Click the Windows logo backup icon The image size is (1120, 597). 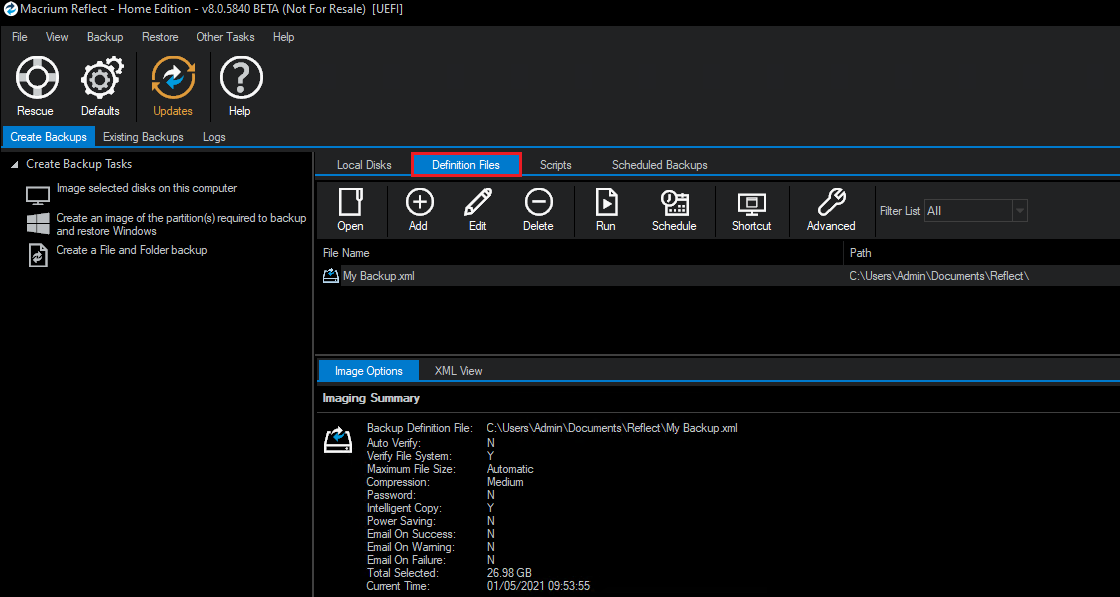pos(38,223)
